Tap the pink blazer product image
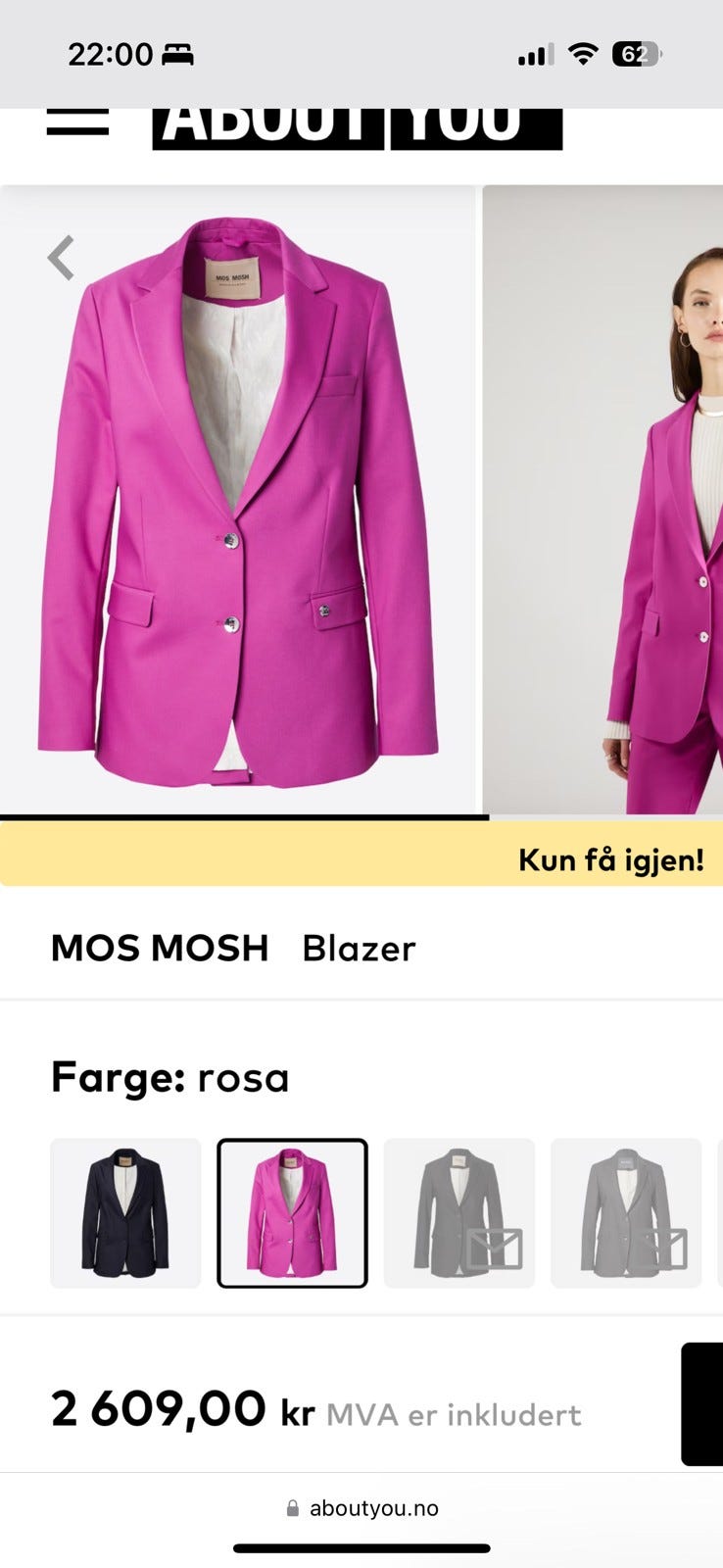Screen dimensions: 723x1568 tap(238, 500)
